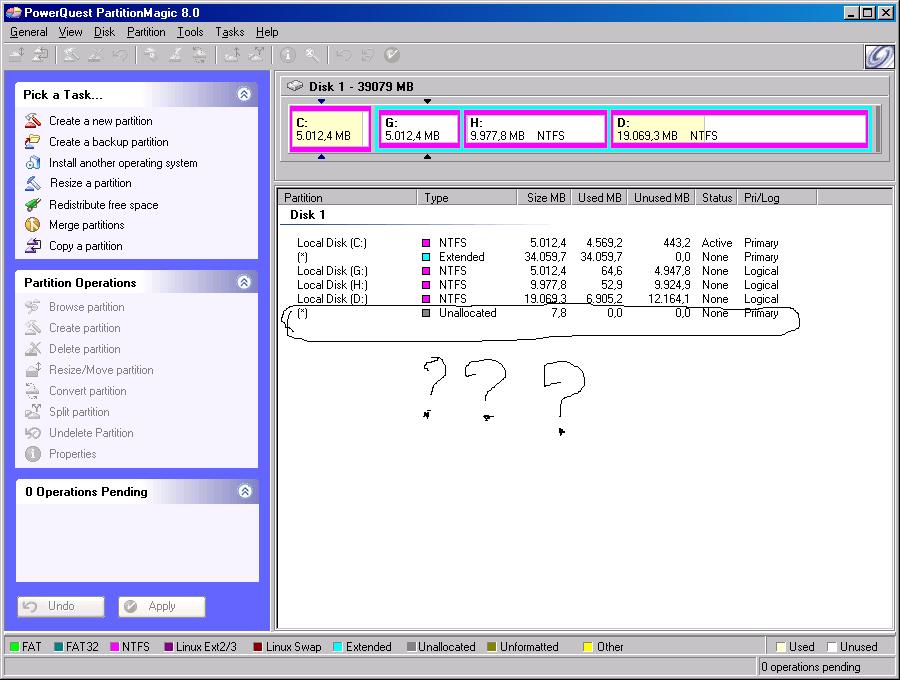Viewport: 900px width, 680px height.
Task: Click the Status column header
Action: tap(716, 197)
